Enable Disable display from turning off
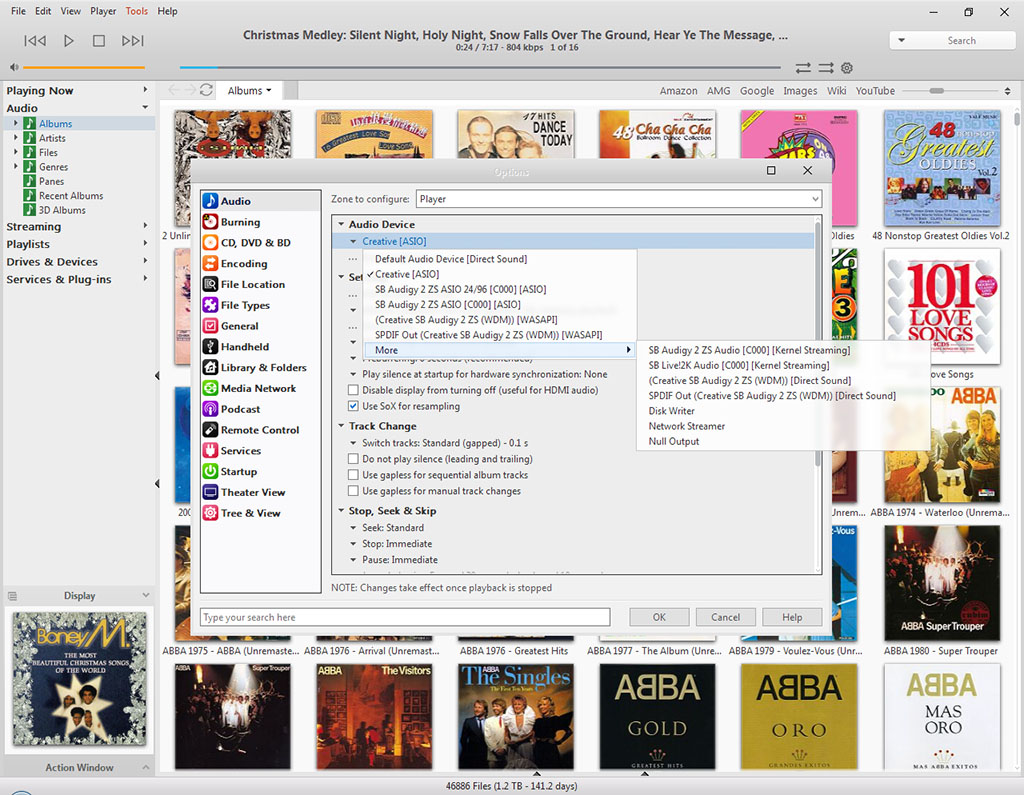The width and height of the screenshot is (1024, 795). pyautogui.click(x=353, y=390)
